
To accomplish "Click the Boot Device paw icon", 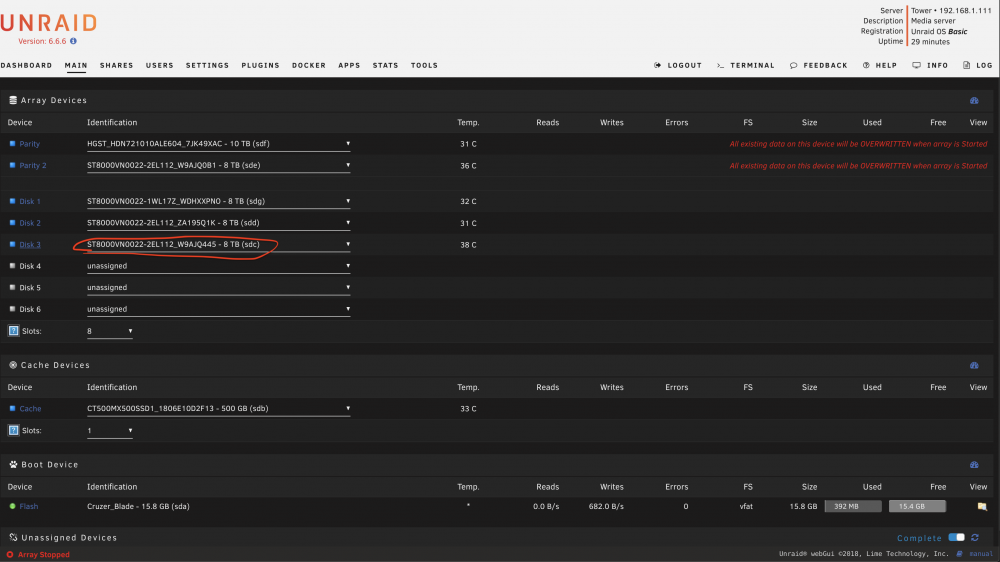I will coord(13,464).
